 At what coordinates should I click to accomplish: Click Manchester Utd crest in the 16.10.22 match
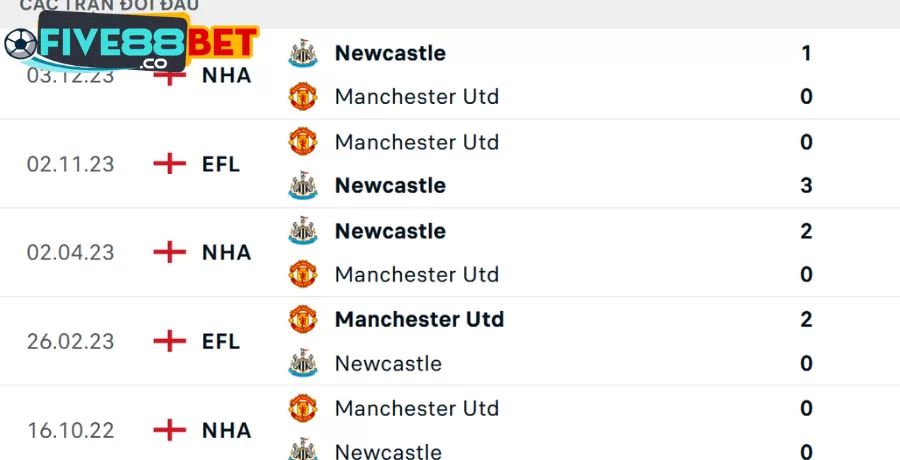[x=302, y=408]
